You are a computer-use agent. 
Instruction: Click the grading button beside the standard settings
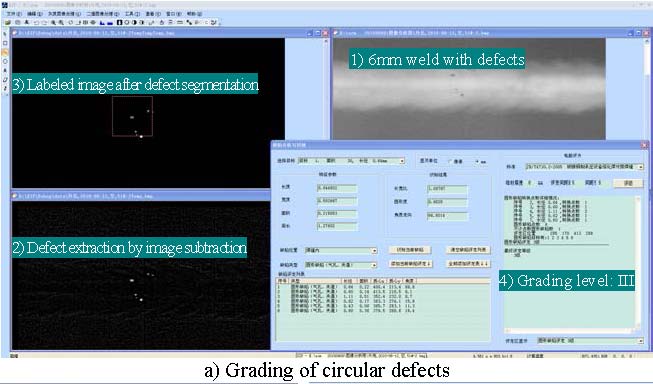pyautogui.click(x=628, y=183)
